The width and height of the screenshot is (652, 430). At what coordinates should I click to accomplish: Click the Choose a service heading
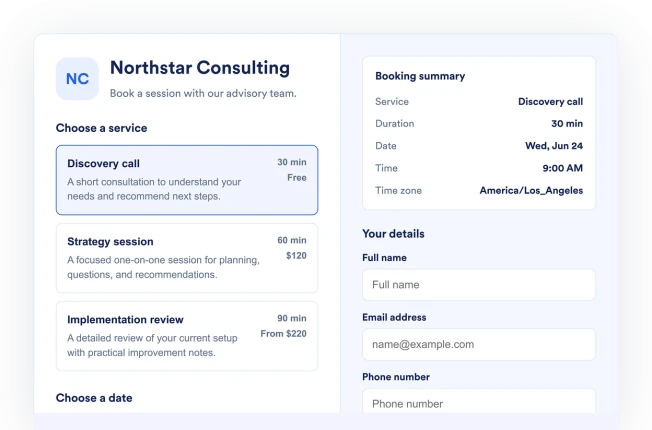coord(101,128)
